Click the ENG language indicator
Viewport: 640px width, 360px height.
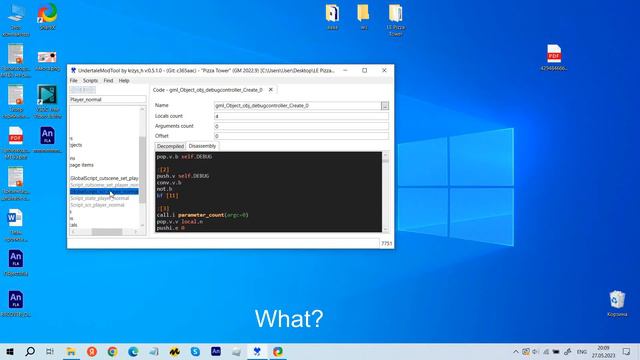point(582,351)
